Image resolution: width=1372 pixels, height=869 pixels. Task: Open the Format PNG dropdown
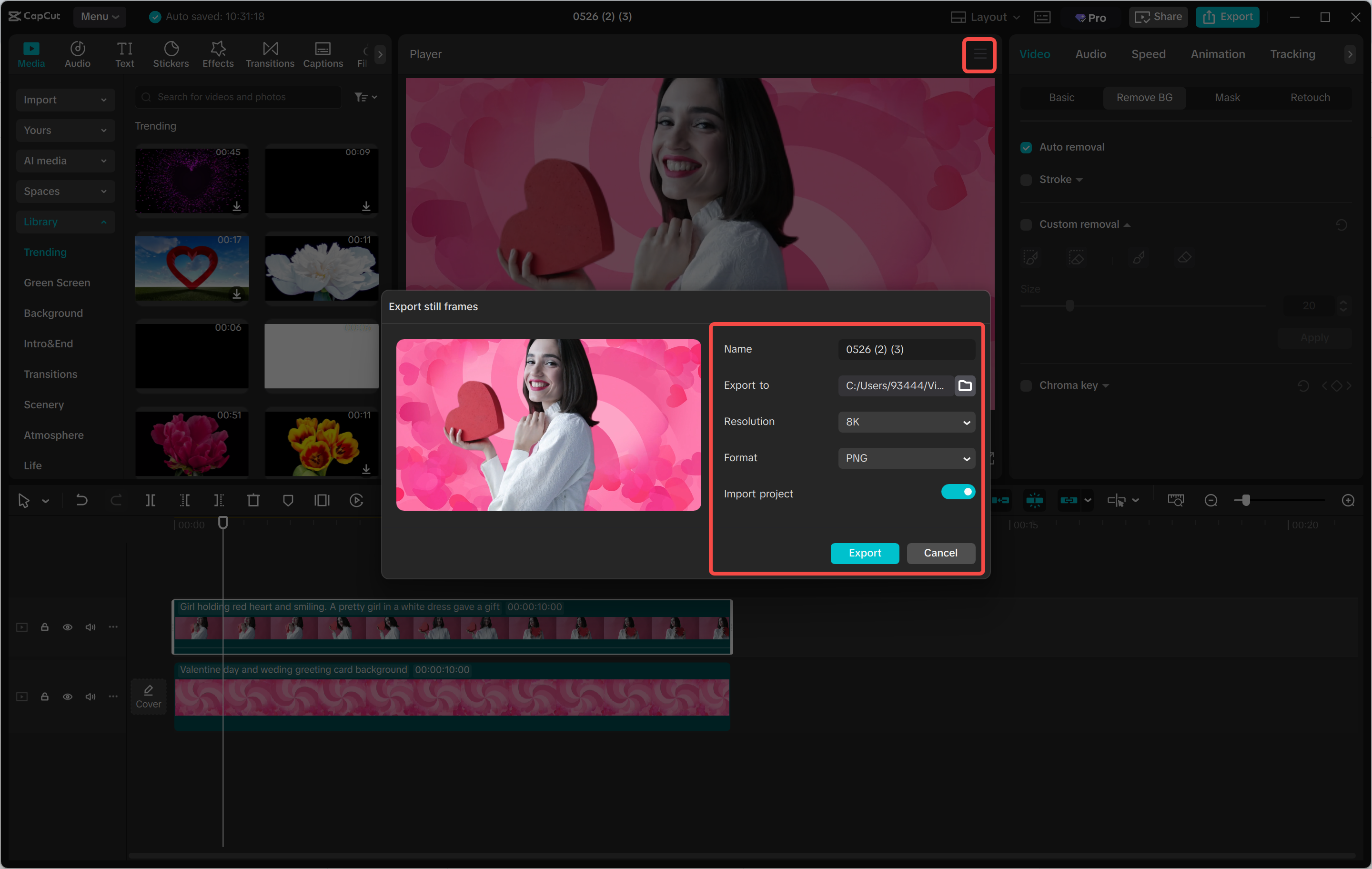(906, 458)
